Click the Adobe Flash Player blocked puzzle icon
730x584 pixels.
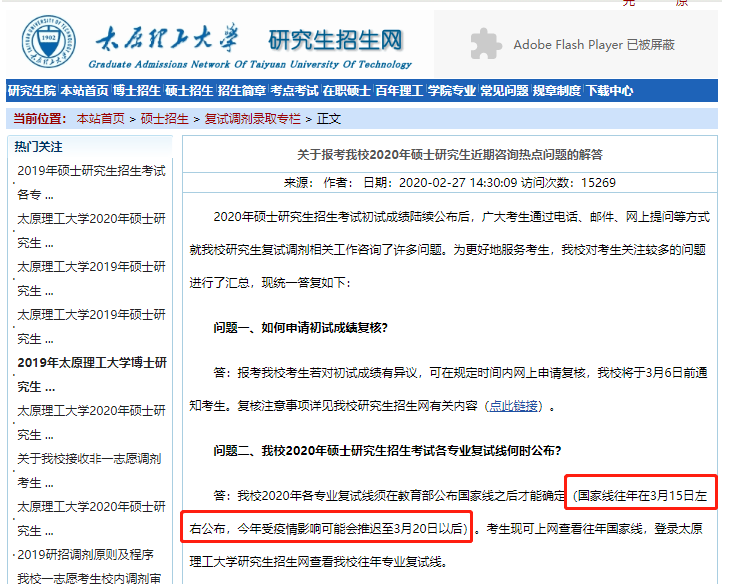[486, 44]
